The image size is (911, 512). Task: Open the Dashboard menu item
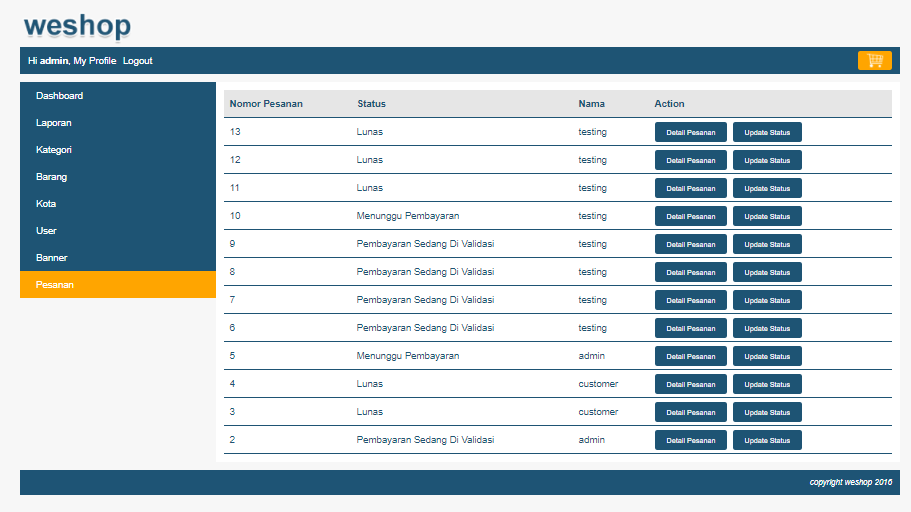pyautogui.click(x=118, y=95)
